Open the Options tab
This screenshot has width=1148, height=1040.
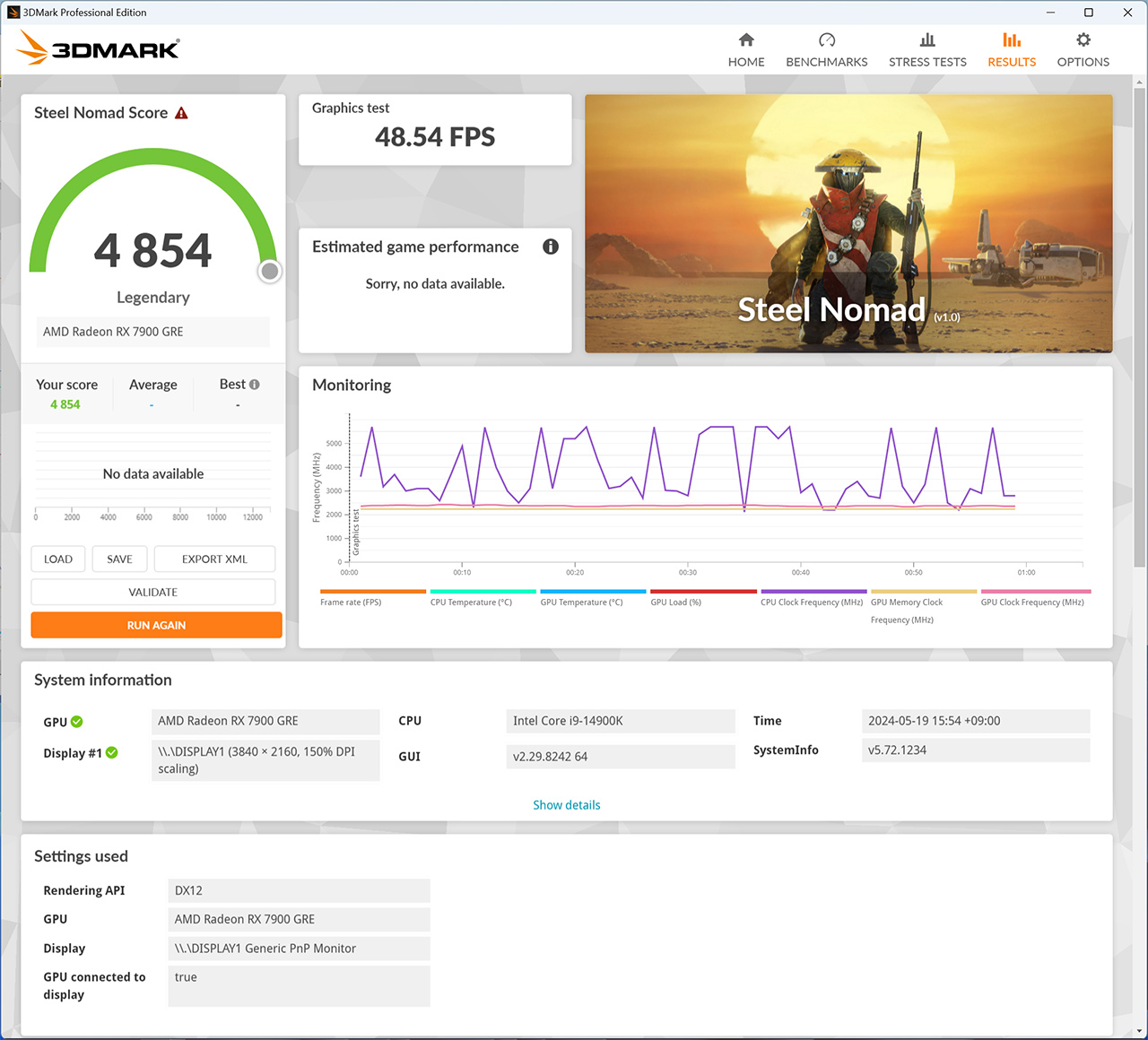click(x=1083, y=50)
